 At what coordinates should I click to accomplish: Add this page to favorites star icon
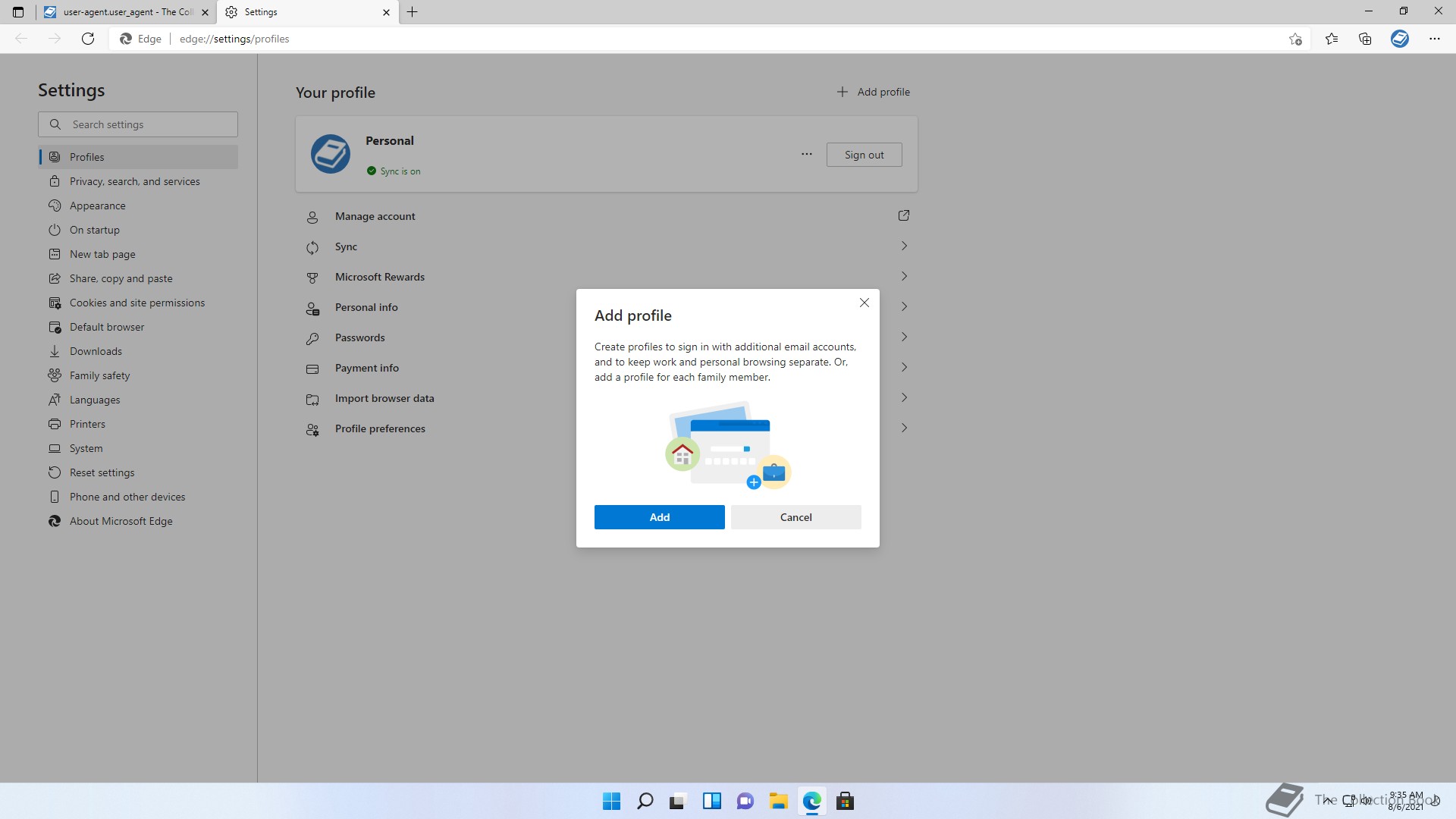tap(1295, 39)
